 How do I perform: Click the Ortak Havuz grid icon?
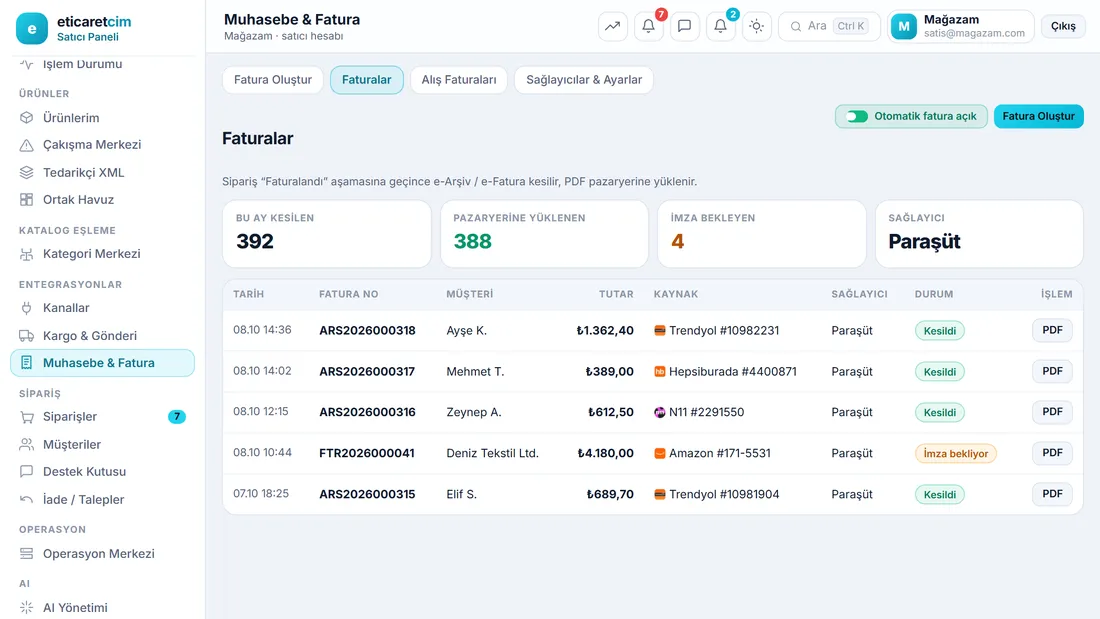27,200
